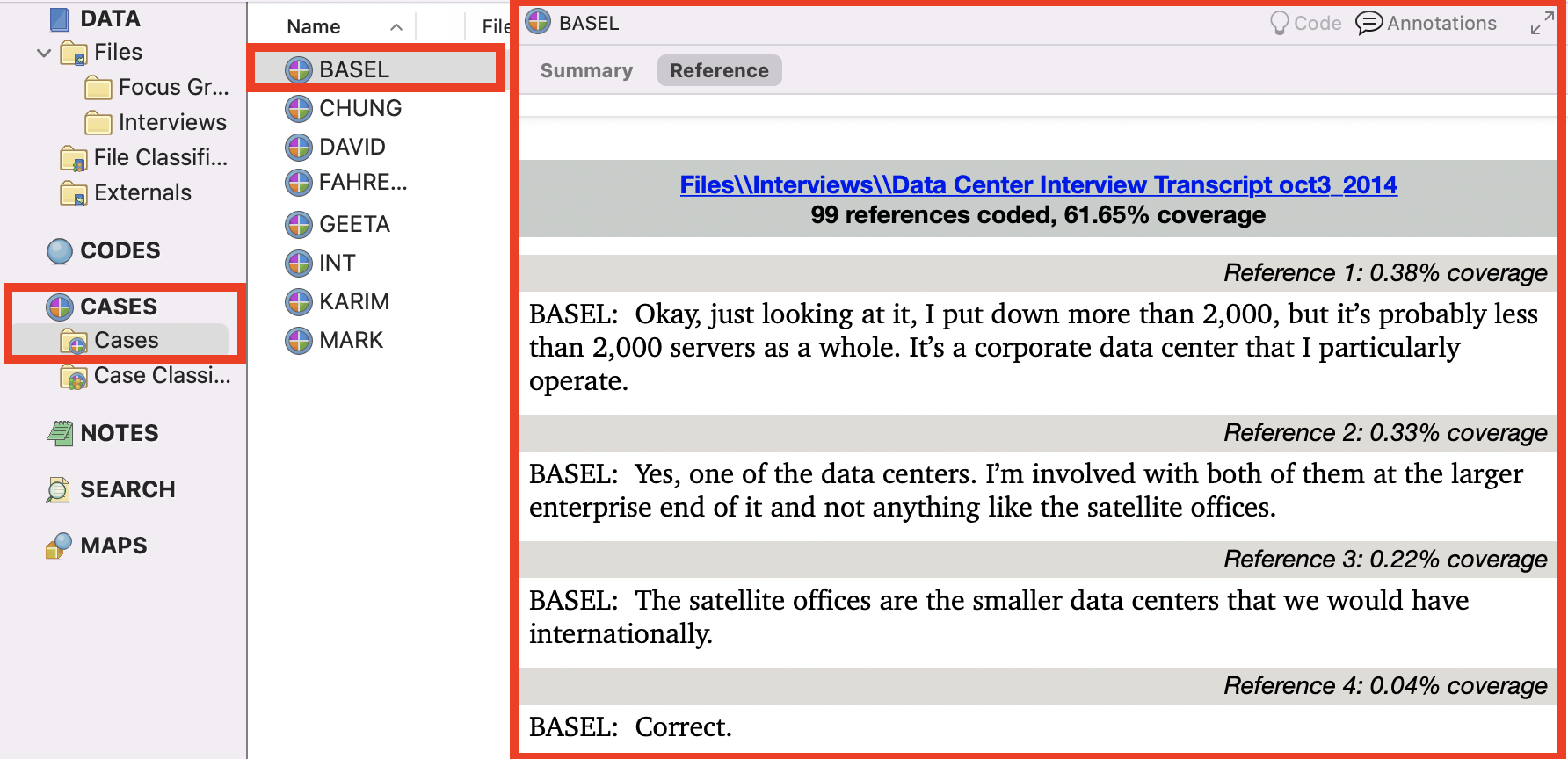Click the BASEL icon in detail header
Viewport: 1568px width, 759px height.
tap(538, 22)
